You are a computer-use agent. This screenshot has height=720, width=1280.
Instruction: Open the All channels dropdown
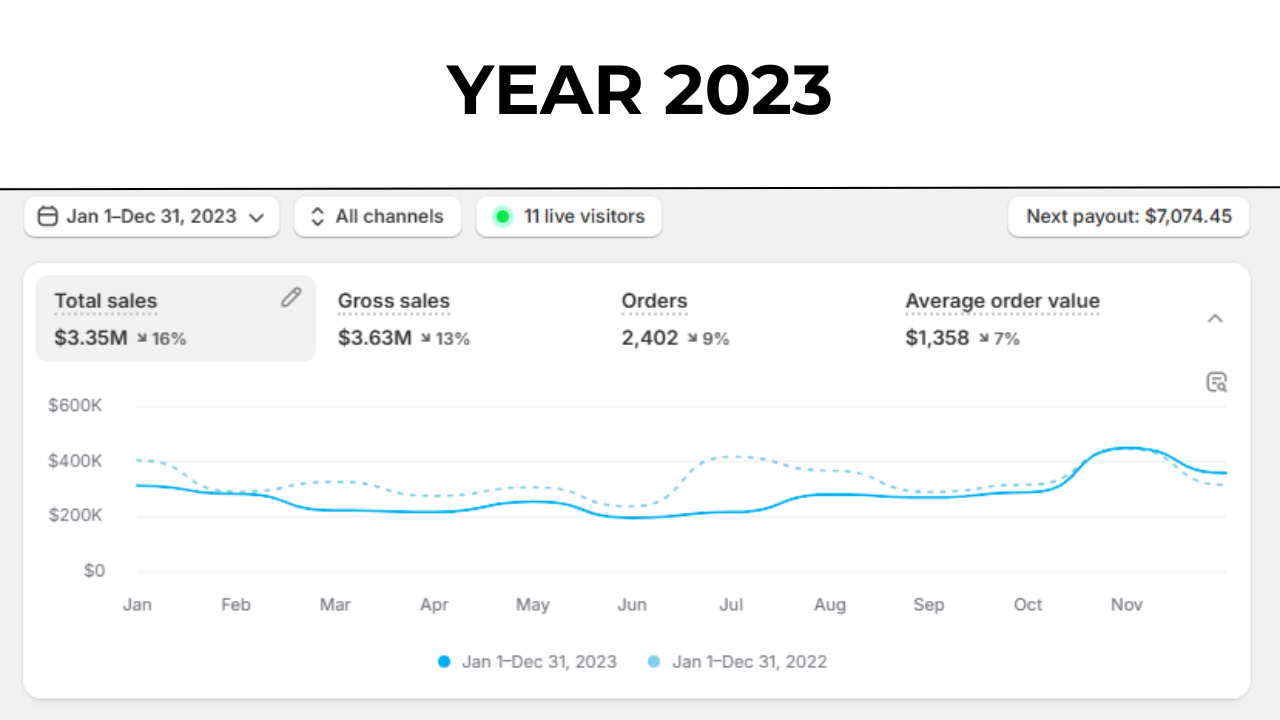[x=377, y=216]
